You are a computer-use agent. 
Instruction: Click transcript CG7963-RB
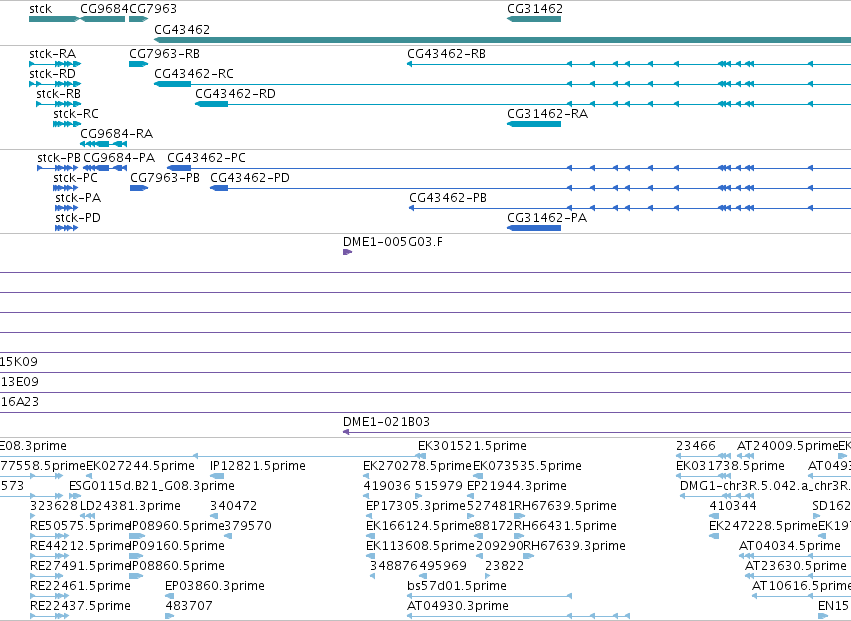click(138, 64)
